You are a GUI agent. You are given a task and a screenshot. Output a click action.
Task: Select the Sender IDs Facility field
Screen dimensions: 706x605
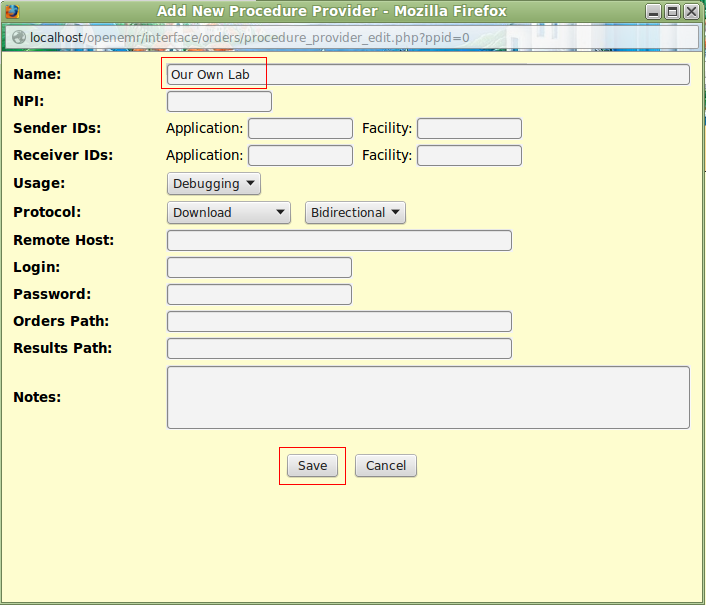(469, 129)
